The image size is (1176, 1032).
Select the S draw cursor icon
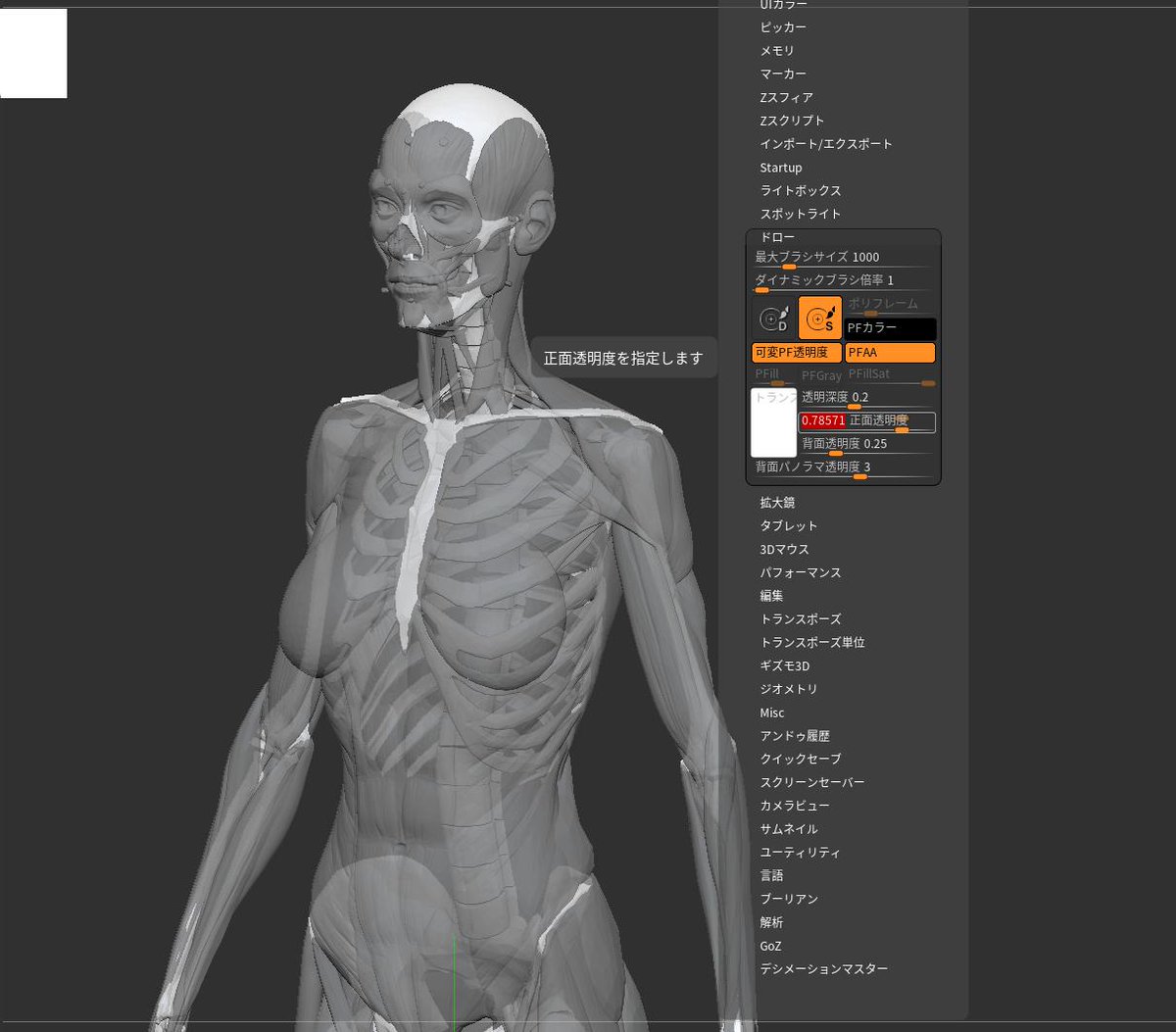(820, 318)
